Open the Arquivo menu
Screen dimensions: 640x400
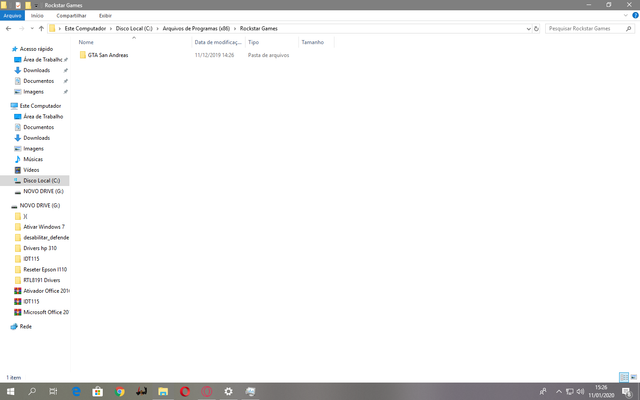(12, 16)
